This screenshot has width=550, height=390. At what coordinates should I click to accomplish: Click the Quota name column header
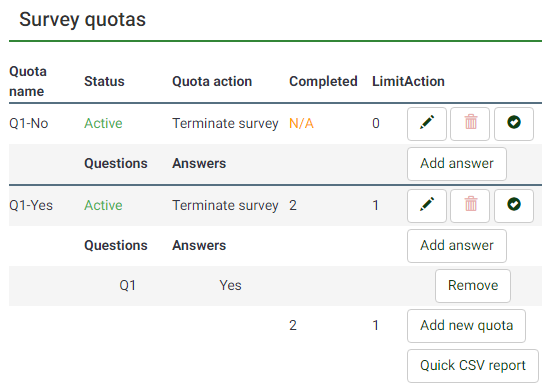click(x=28, y=81)
